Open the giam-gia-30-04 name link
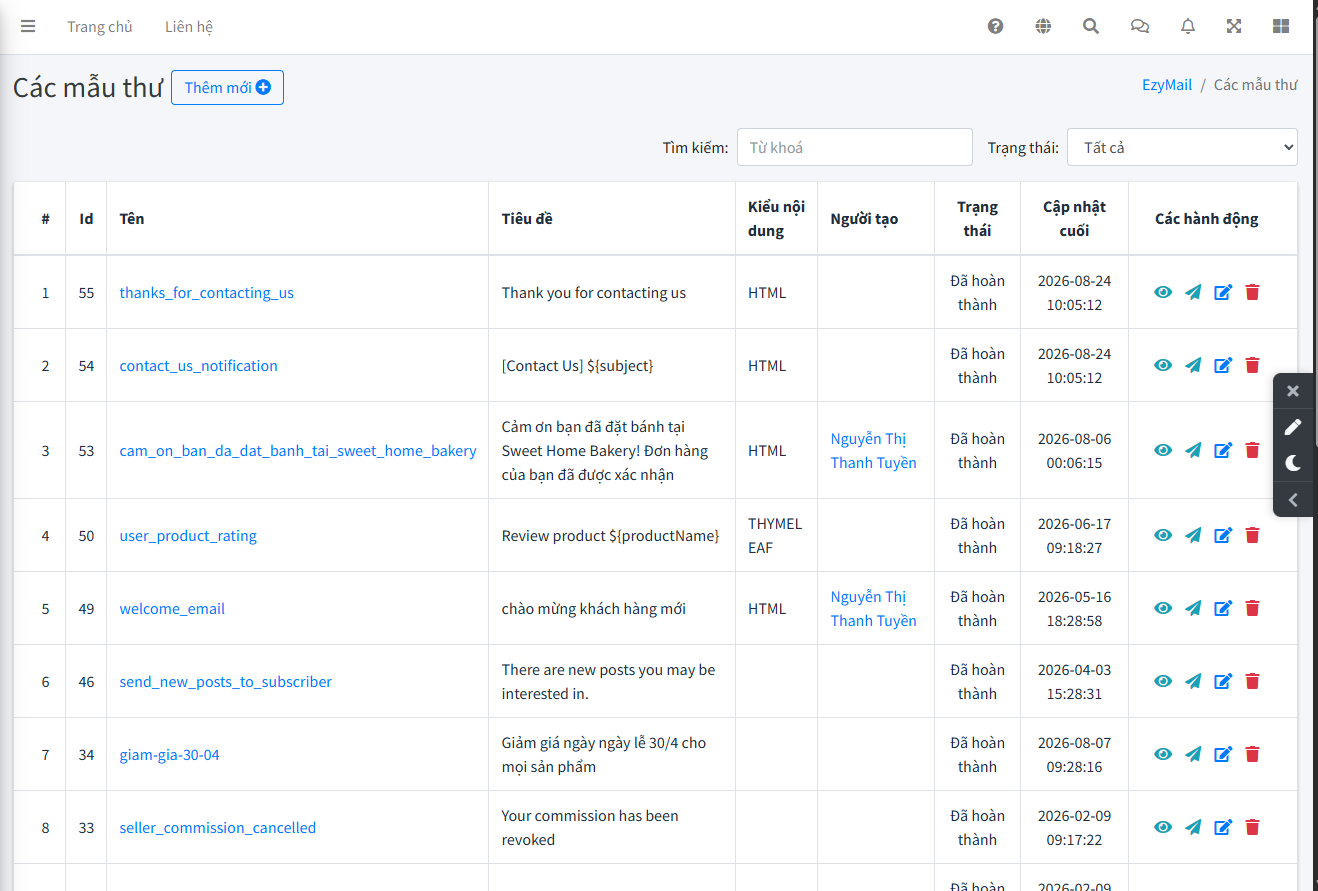 pos(169,755)
